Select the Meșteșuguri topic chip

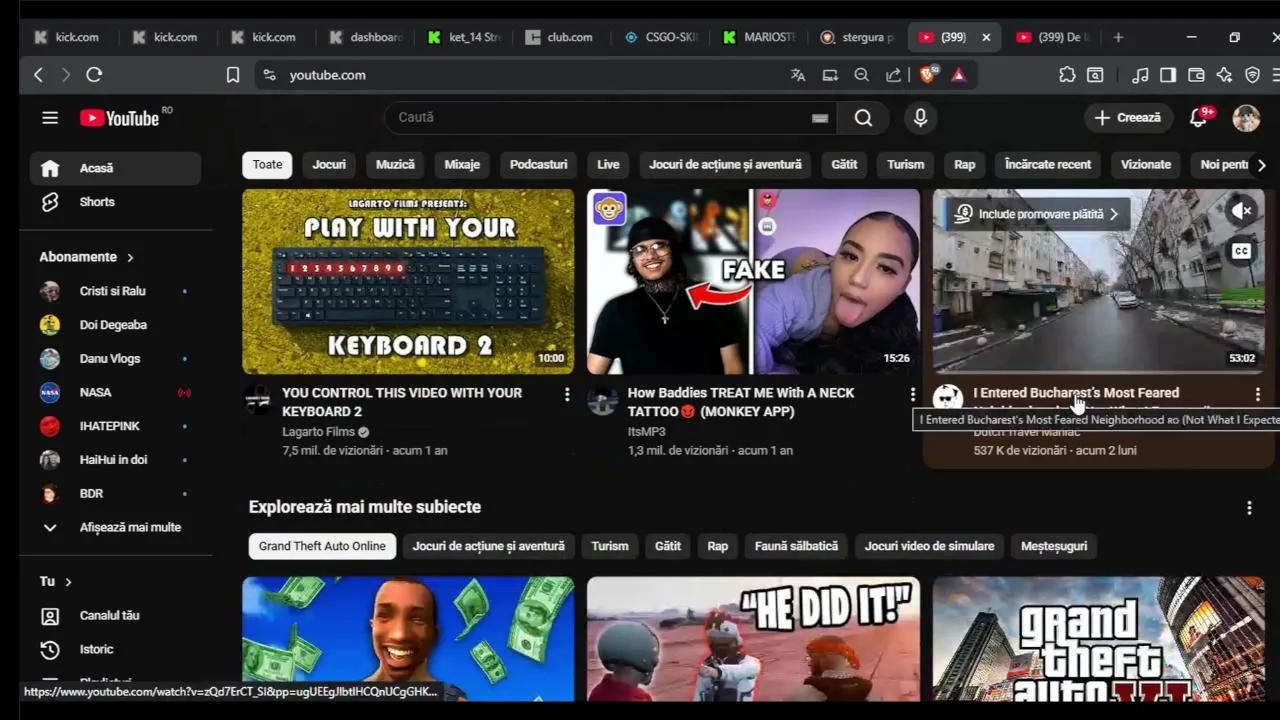pyautogui.click(x=1054, y=546)
